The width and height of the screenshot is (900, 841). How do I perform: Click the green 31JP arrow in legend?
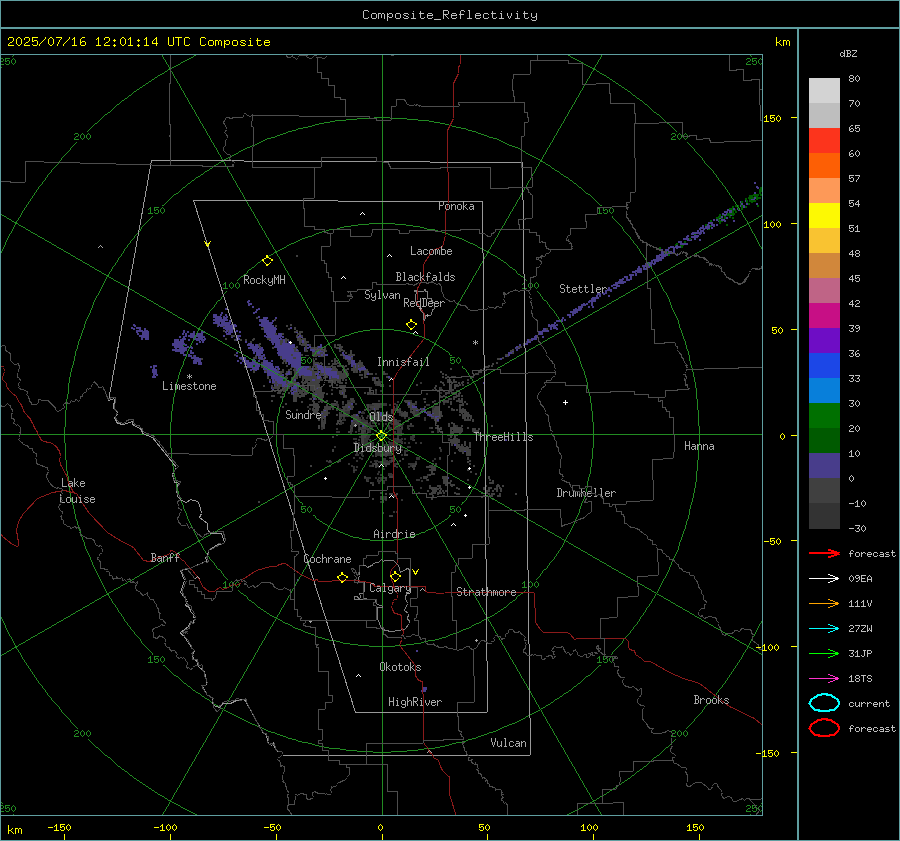click(824, 653)
